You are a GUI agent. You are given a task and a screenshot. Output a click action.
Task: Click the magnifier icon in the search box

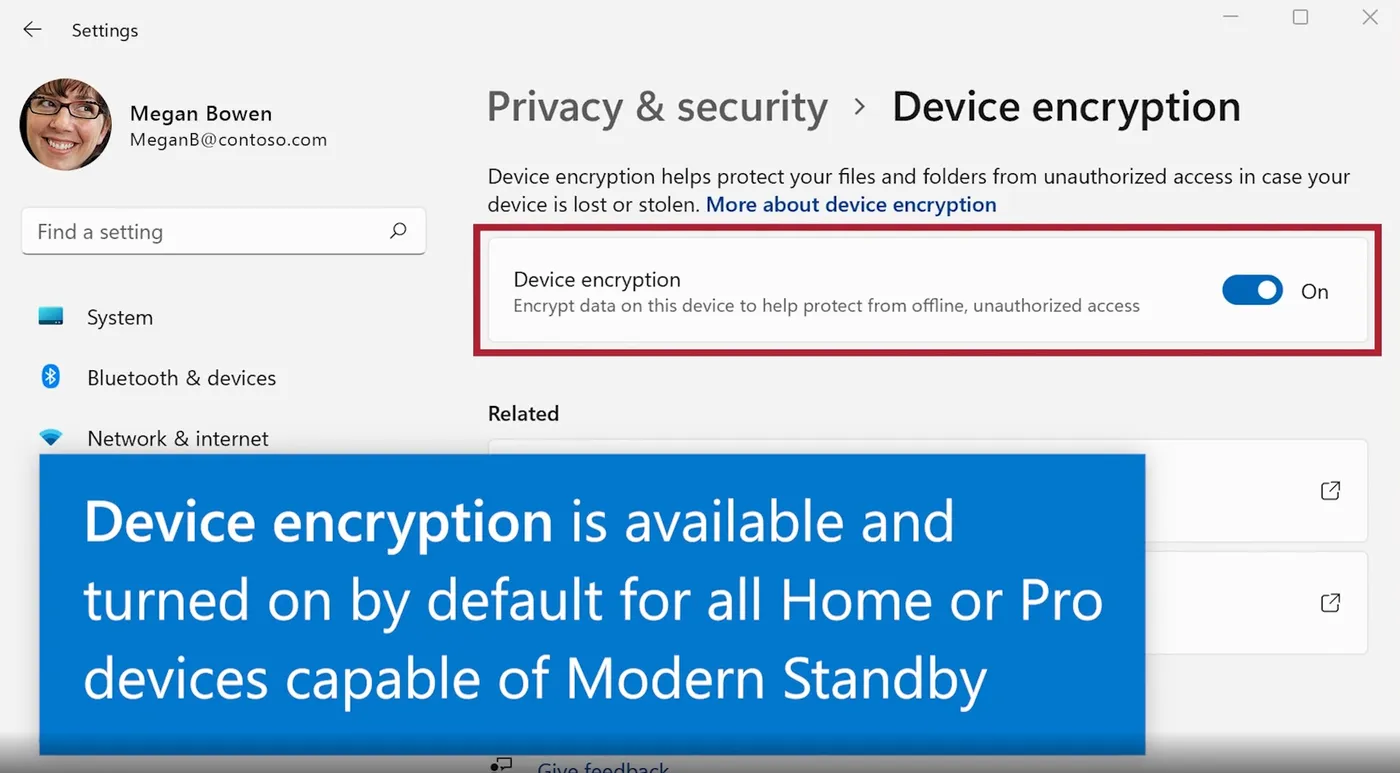(398, 231)
